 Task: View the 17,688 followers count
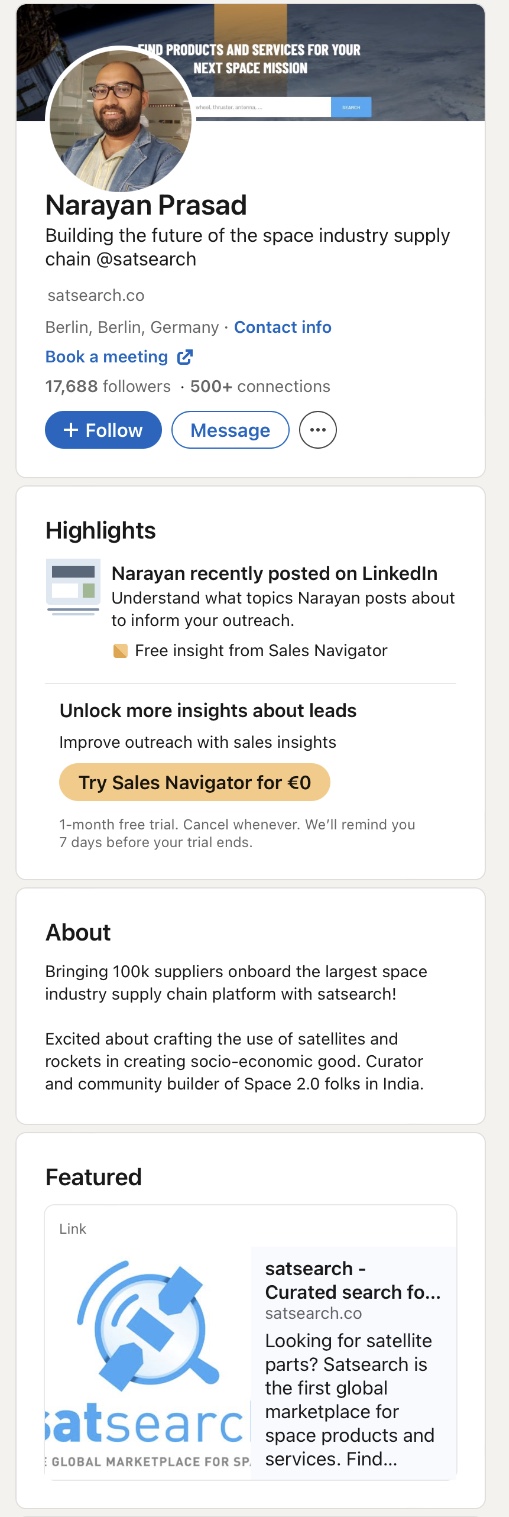click(108, 386)
